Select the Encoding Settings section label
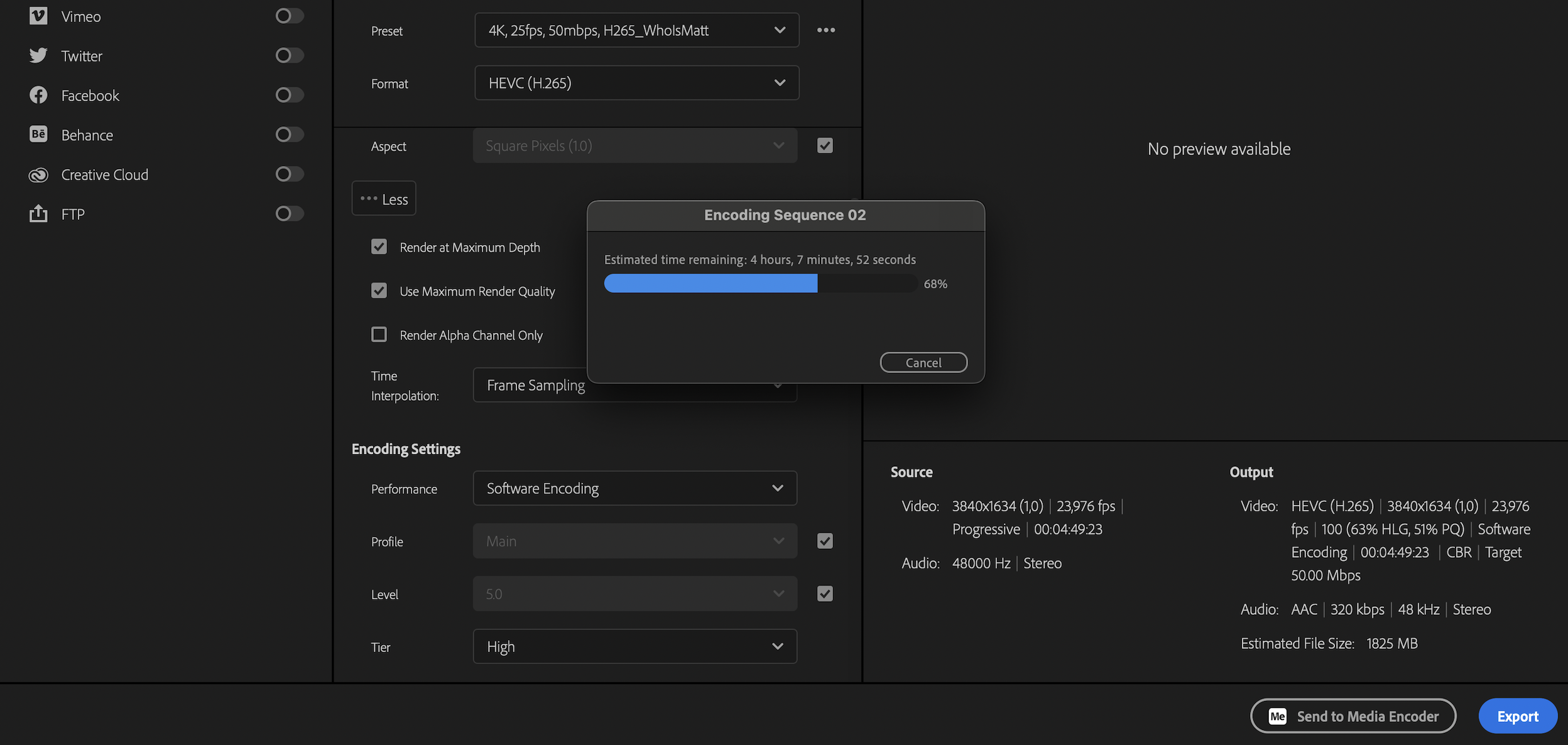The height and width of the screenshot is (745, 1568). [x=405, y=448]
